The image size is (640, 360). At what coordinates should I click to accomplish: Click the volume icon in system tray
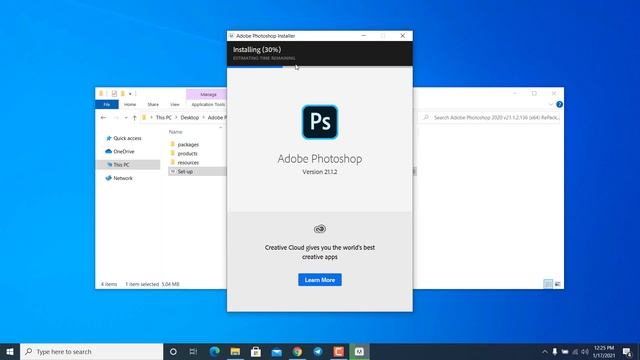click(585, 352)
